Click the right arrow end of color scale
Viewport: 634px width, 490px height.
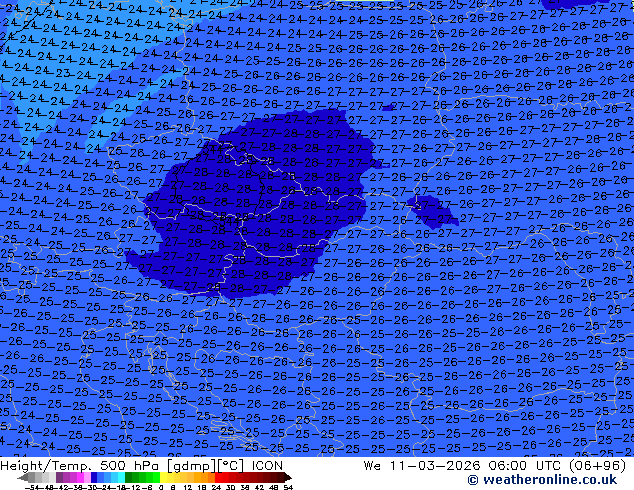(287, 477)
